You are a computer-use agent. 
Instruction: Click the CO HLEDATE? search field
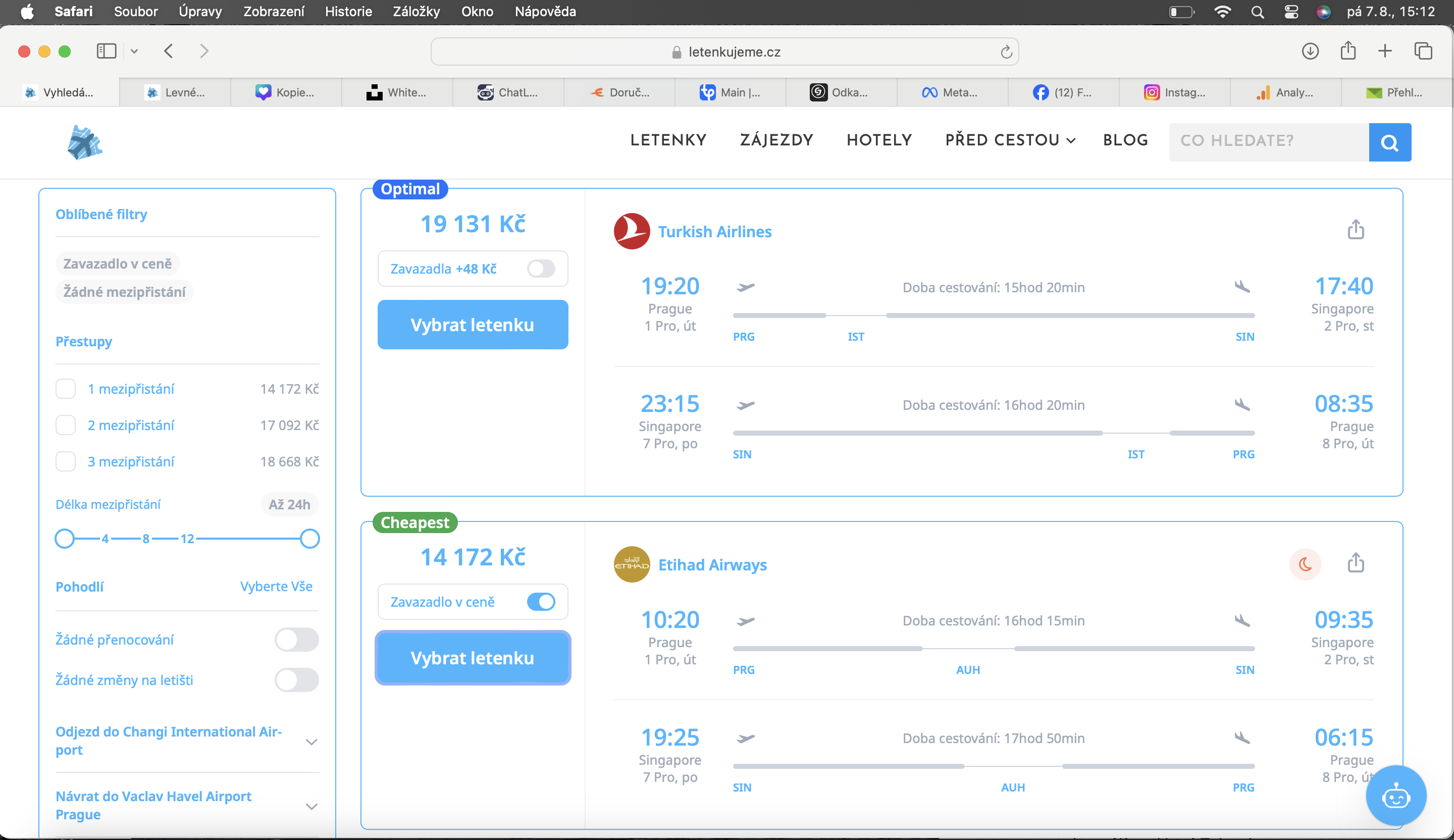(x=1269, y=142)
